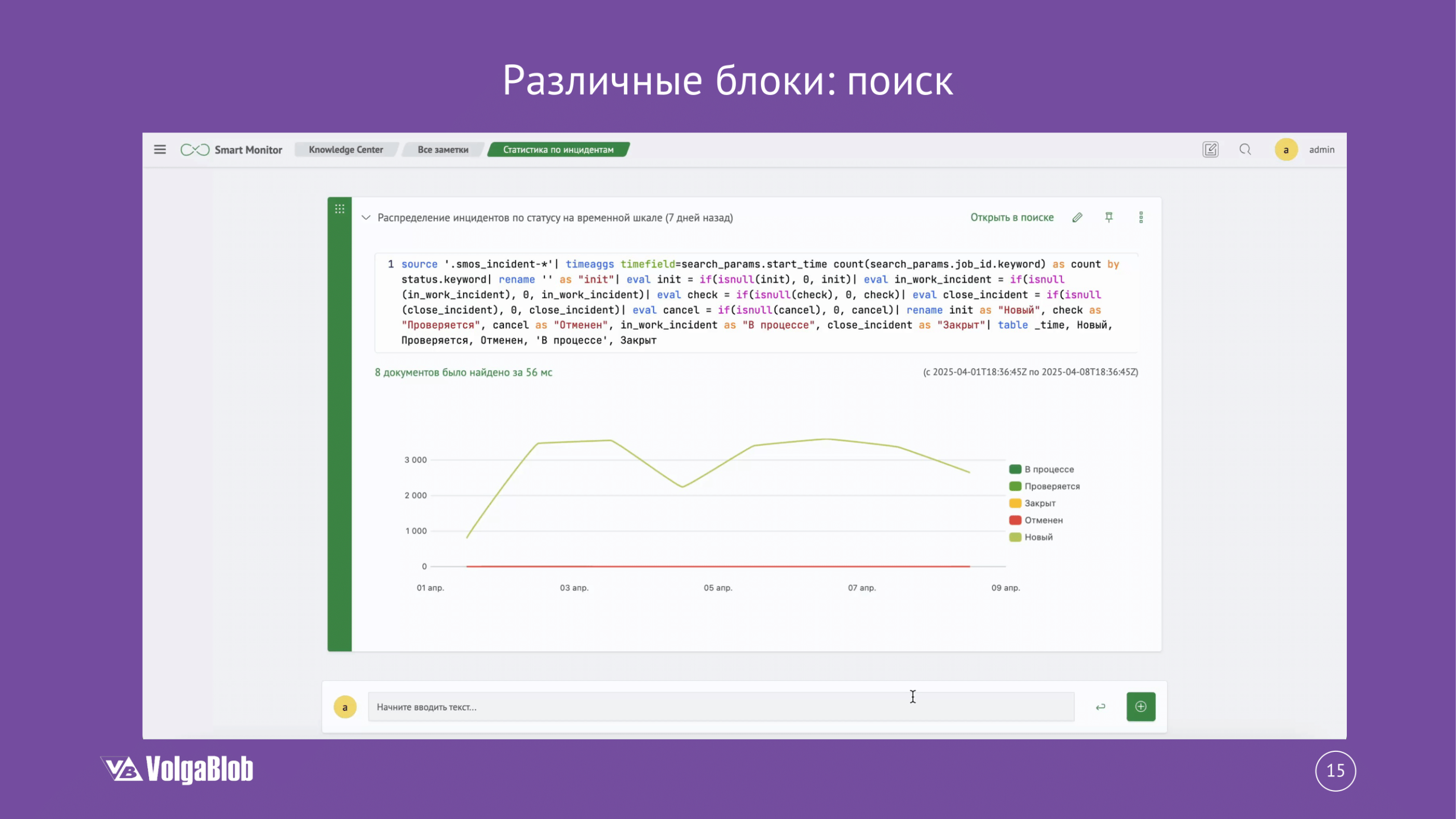This screenshot has width=1456, height=819.
Task: Click the admin user avatar
Action: pyautogui.click(x=1286, y=150)
